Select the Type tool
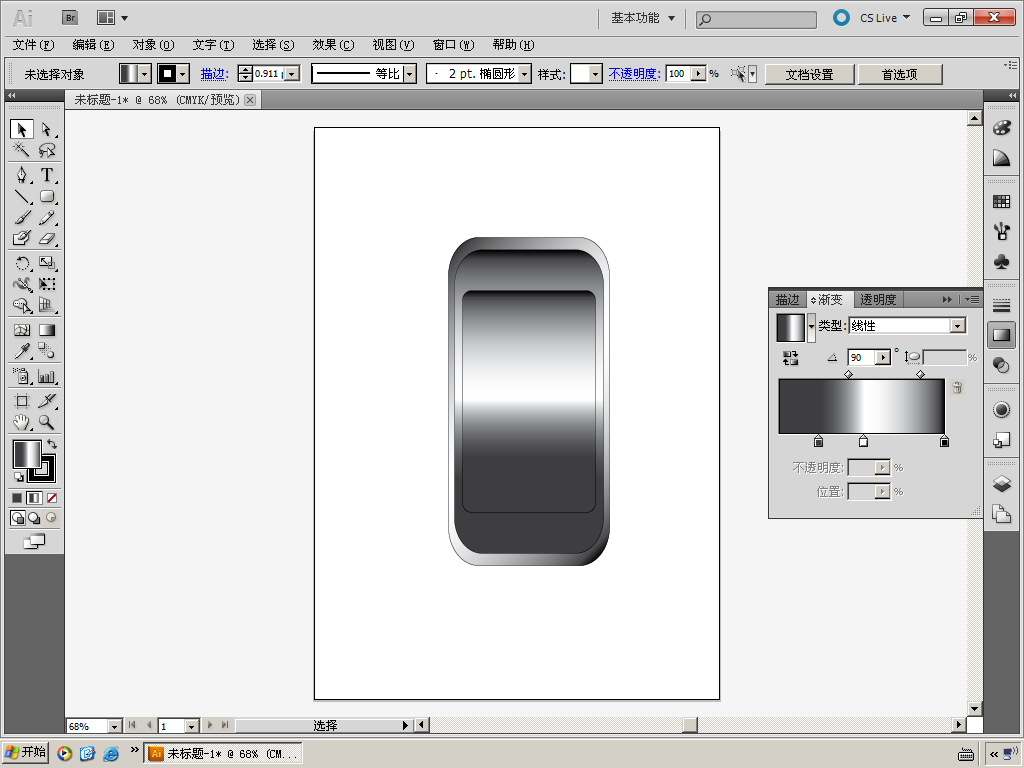Screen dimensions: 1024x768 [x=47, y=175]
